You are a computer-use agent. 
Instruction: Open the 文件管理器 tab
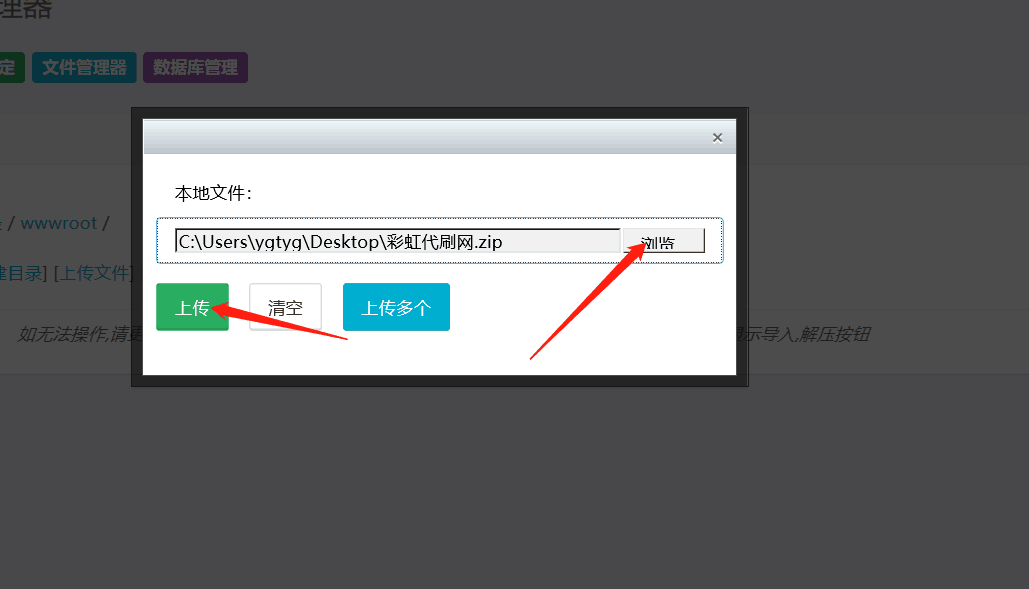coord(84,68)
